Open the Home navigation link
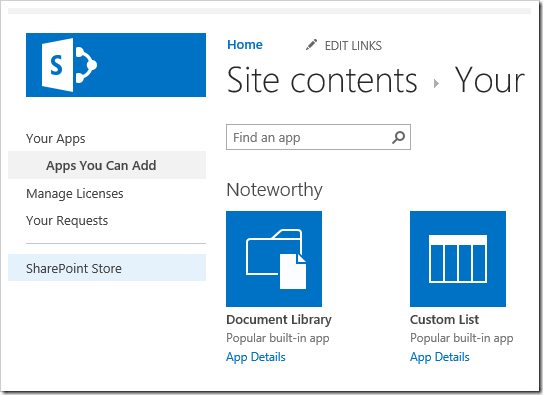Viewport: 543px width, 395px height. [245, 45]
